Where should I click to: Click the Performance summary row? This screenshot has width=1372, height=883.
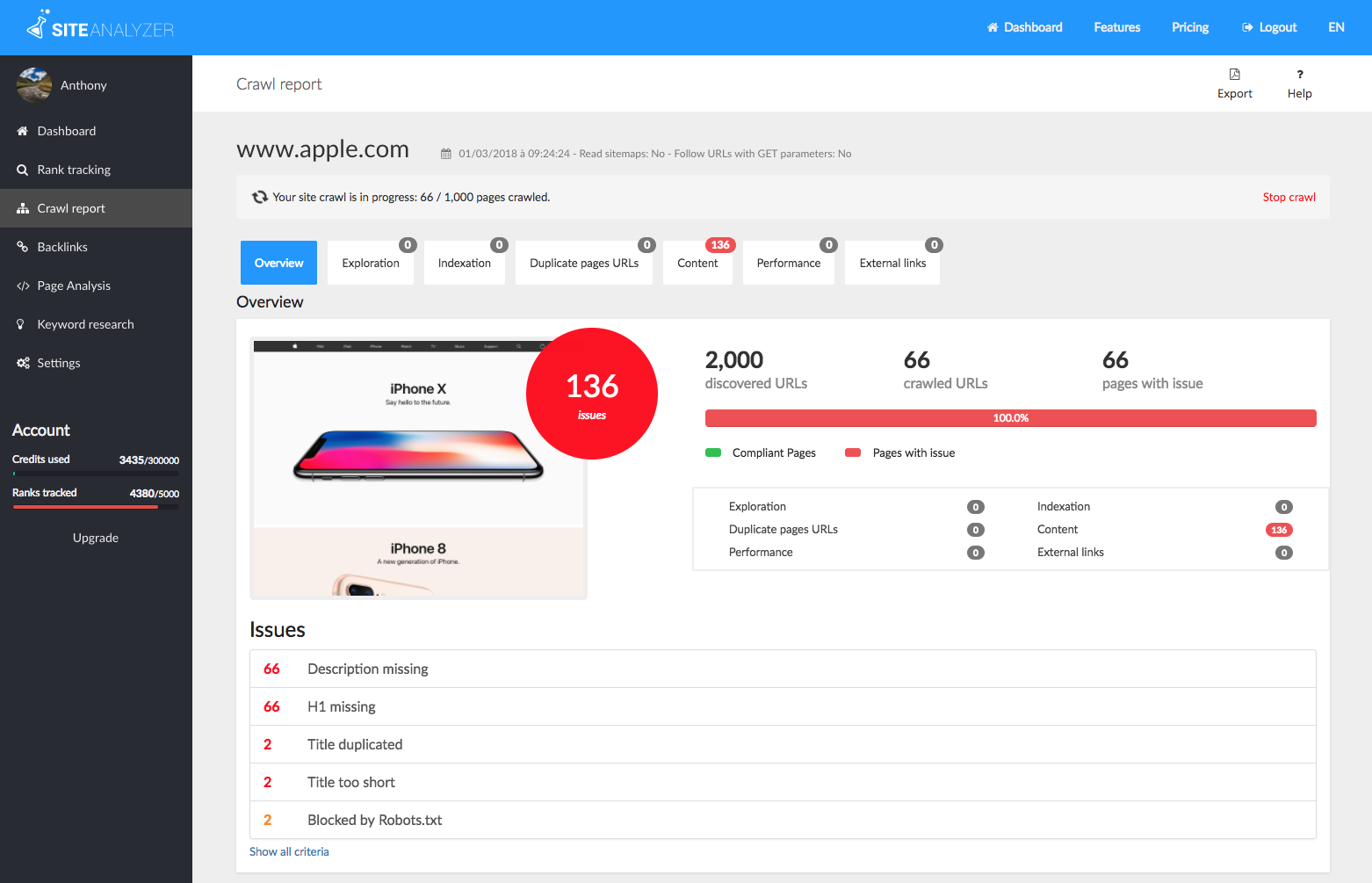click(x=856, y=553)
